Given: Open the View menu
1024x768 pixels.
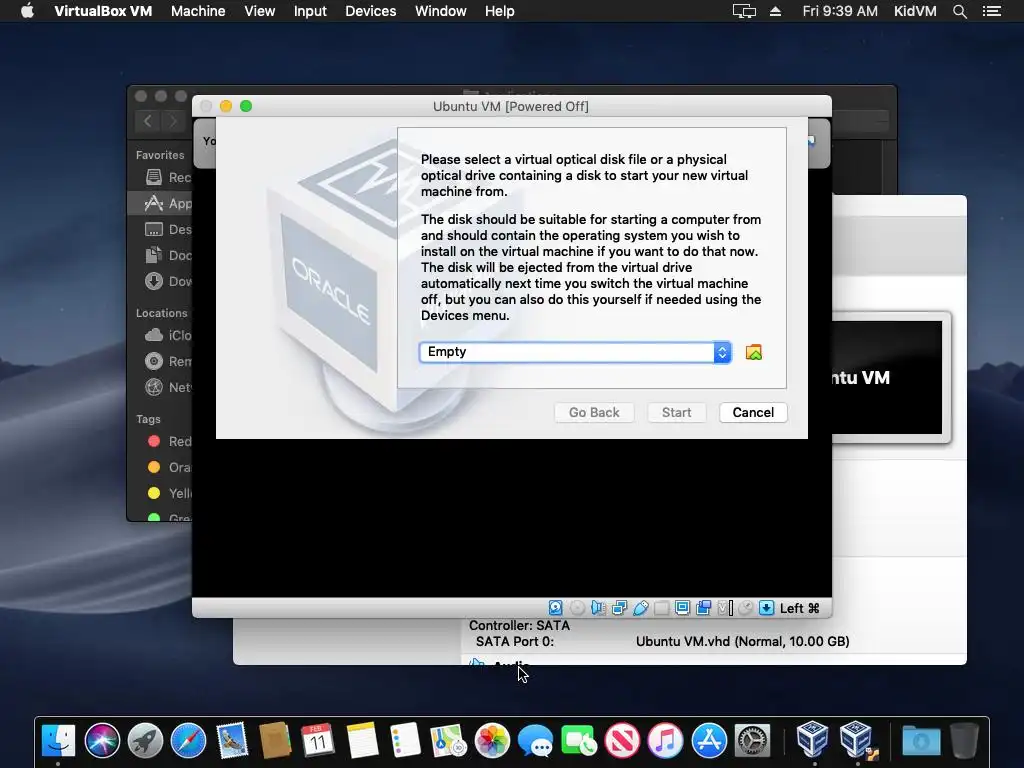Looking at the screenshot, I should pyautogui.click(x=259, y=11).
